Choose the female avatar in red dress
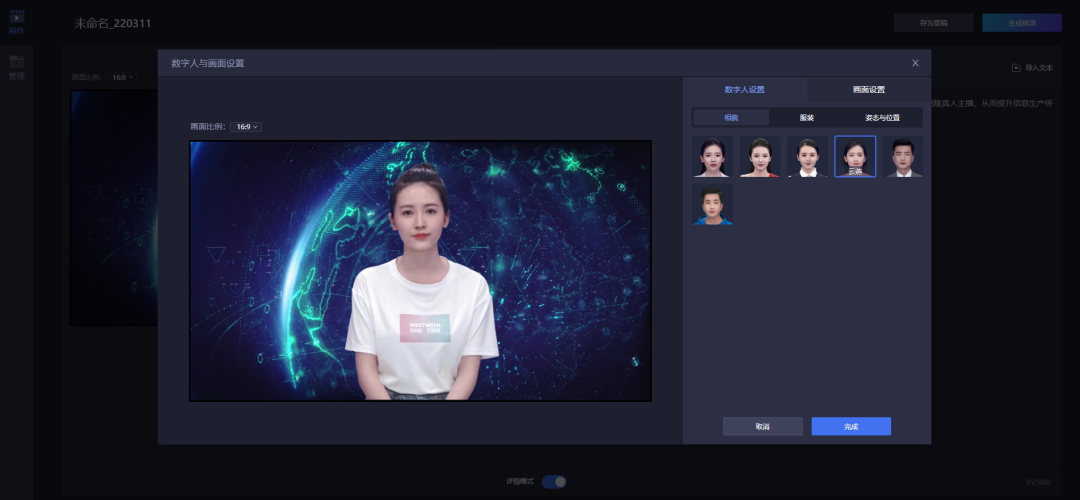 [760, 156]
